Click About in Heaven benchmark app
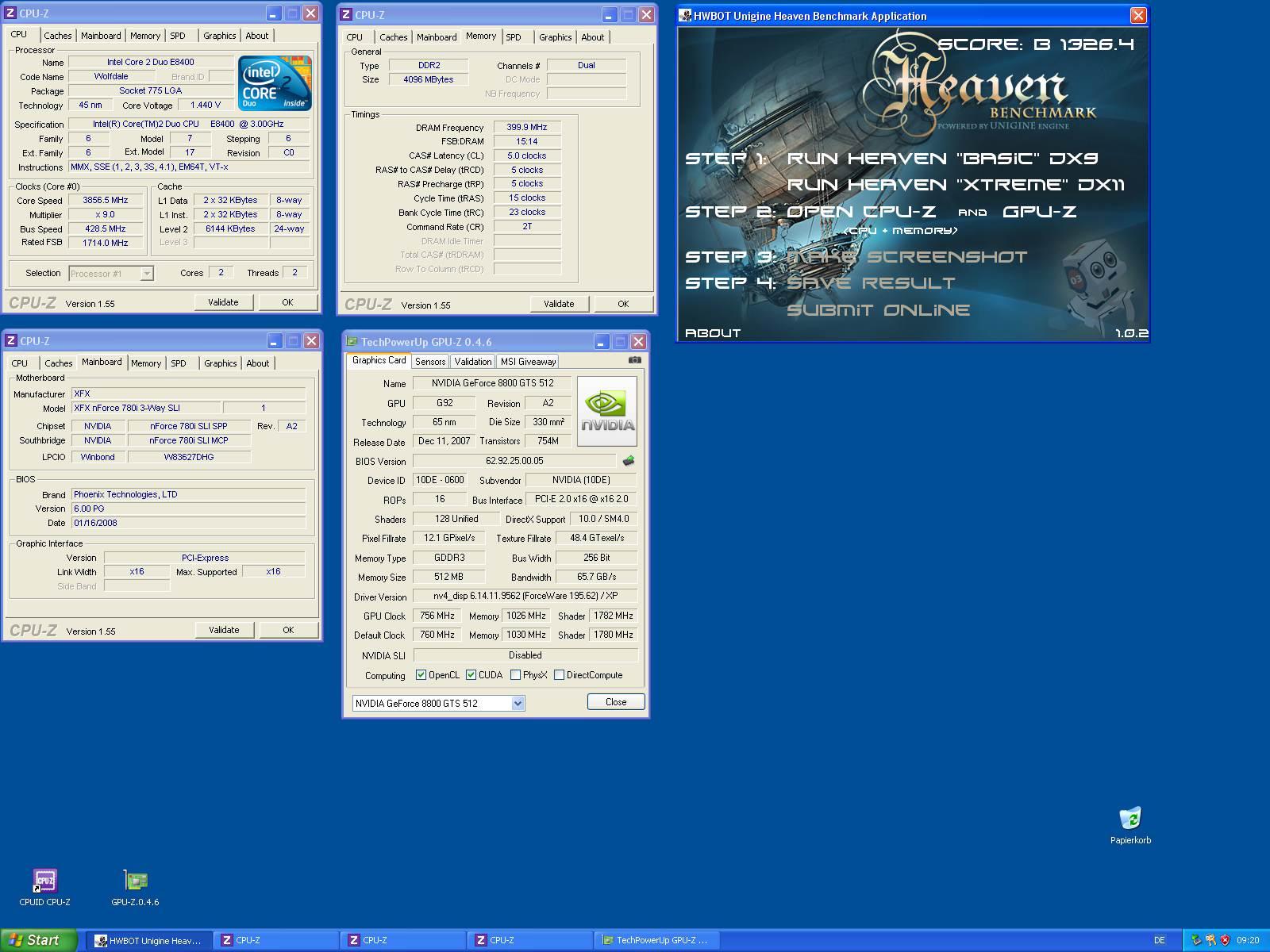Viewport: 1270px width, 952px height. point(713,333)
